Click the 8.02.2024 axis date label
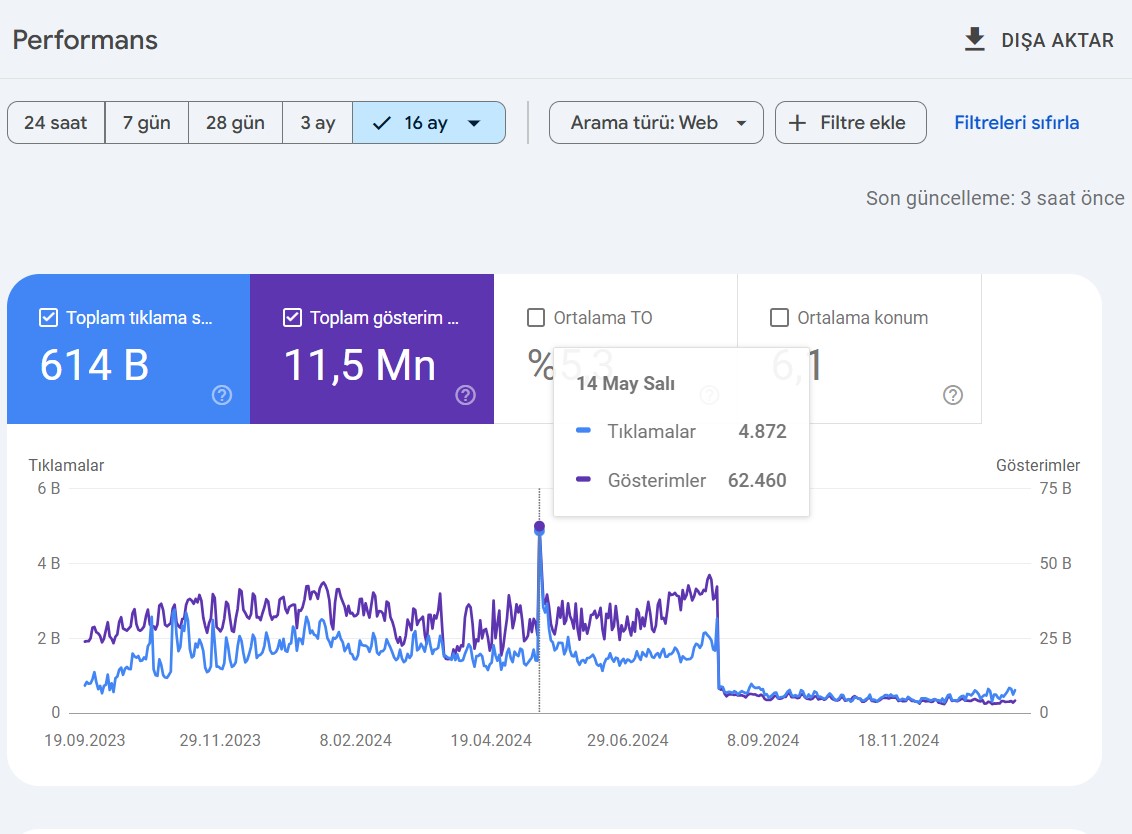The image size is (1132, 834). [x=356, y=740]
